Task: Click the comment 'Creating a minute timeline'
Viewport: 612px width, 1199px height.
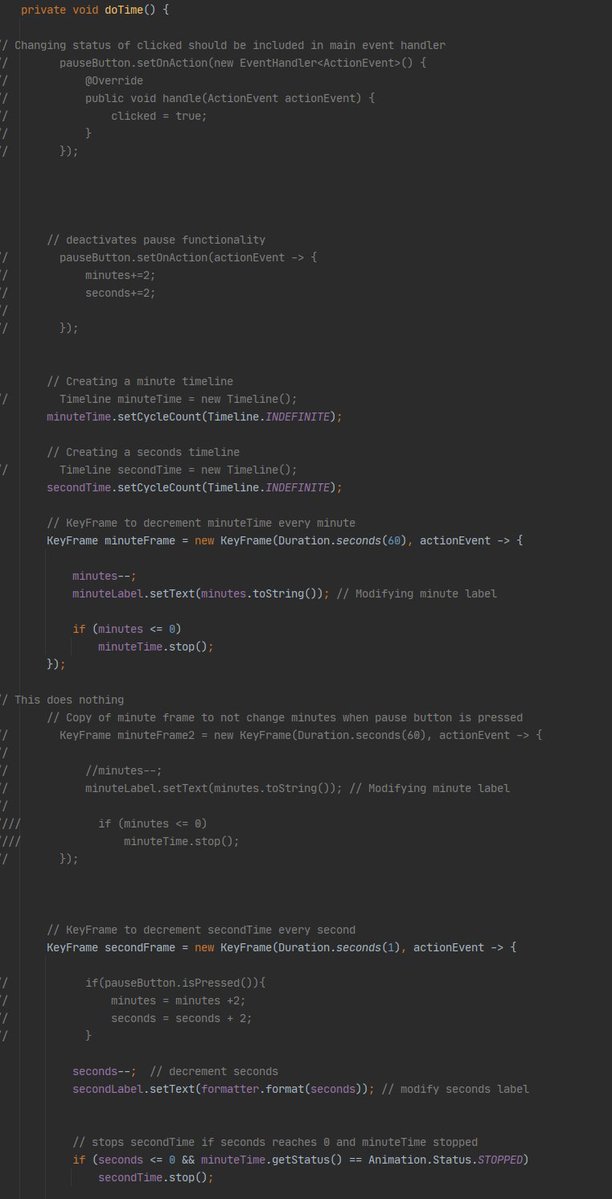Action: click(x=140, y=381)
